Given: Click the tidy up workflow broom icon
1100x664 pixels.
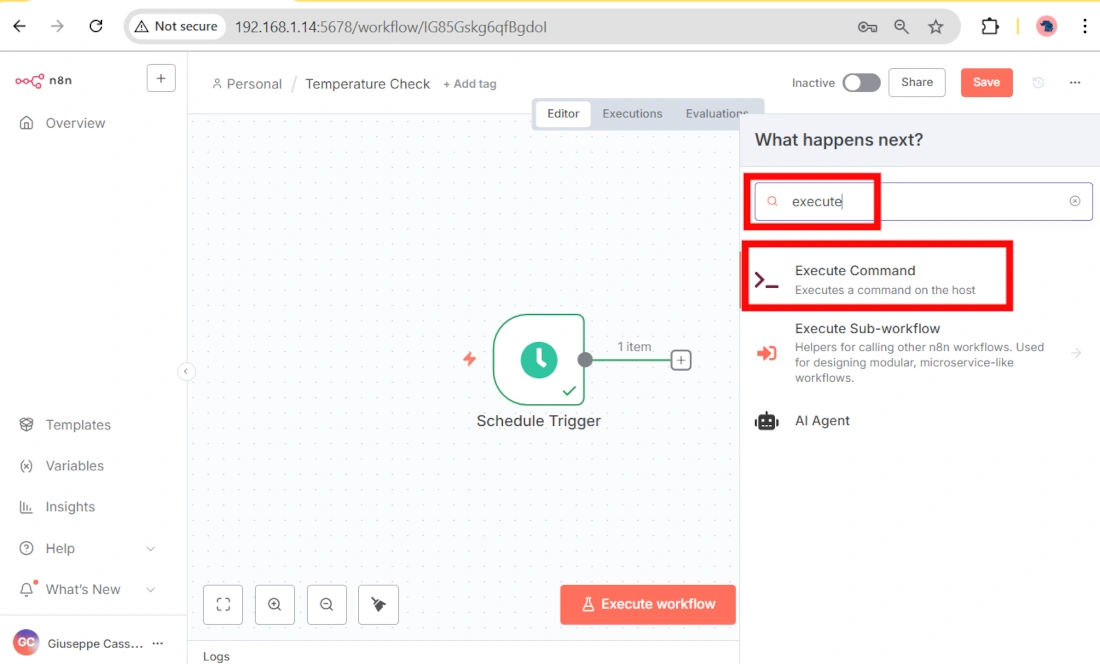Looking at the screenshot, I should [378, 604].
